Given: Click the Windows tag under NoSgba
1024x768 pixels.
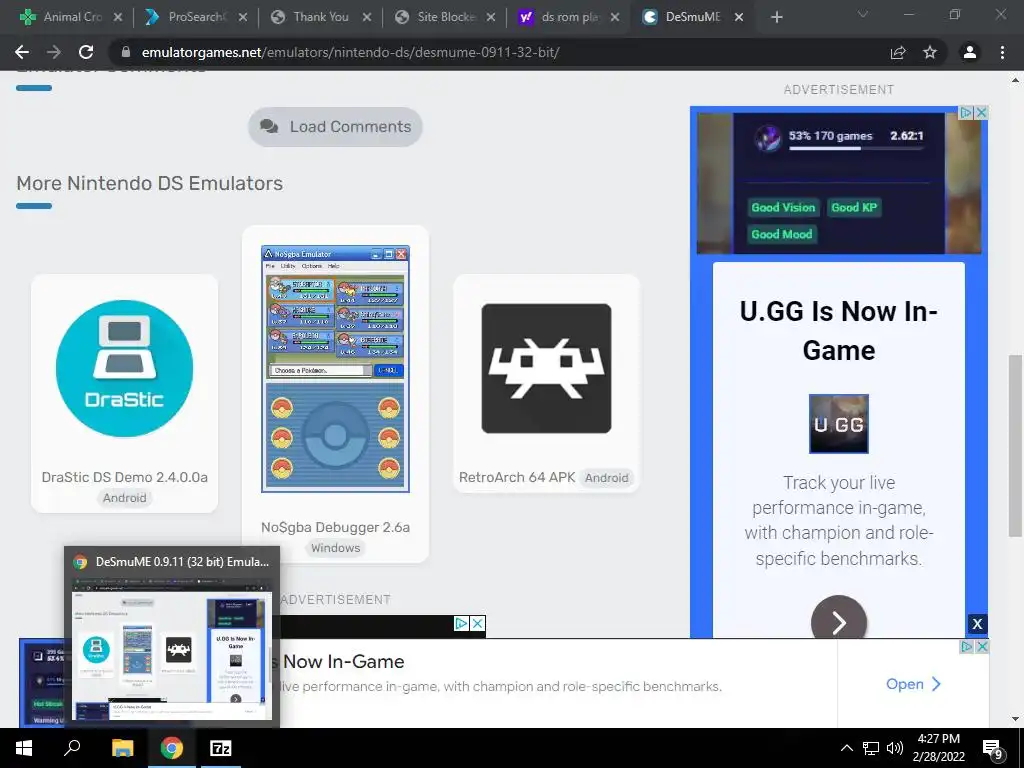Looking at the screenshot, I should (335, 548).
